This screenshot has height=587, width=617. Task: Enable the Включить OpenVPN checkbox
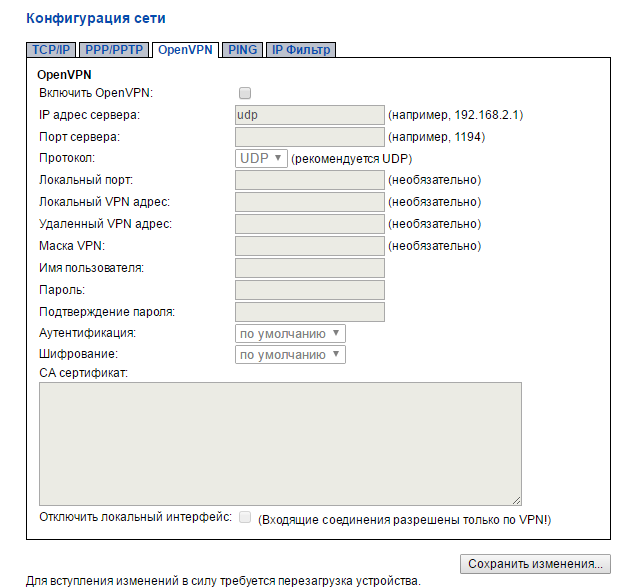[245, 93]
